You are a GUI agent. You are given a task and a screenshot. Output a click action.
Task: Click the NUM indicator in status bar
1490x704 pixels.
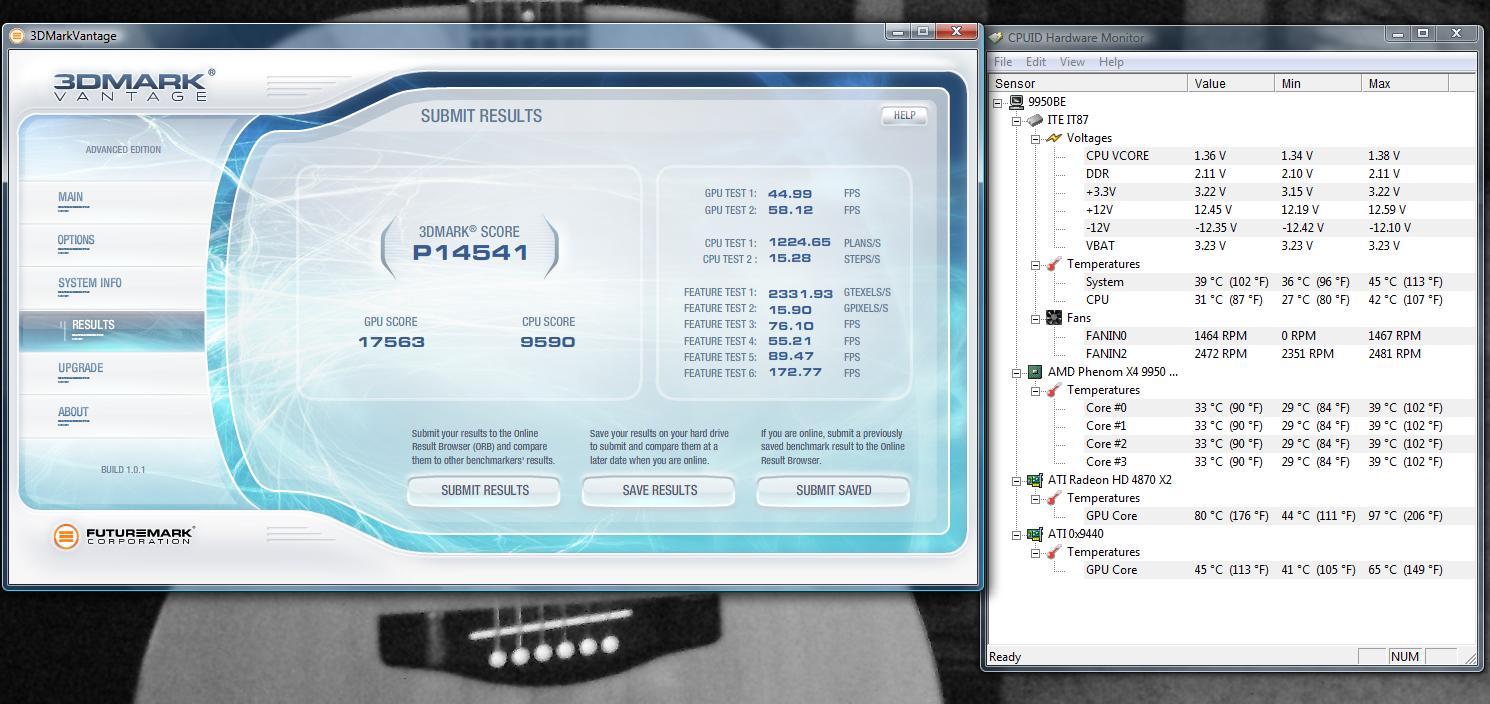(x=1405, y=657)
